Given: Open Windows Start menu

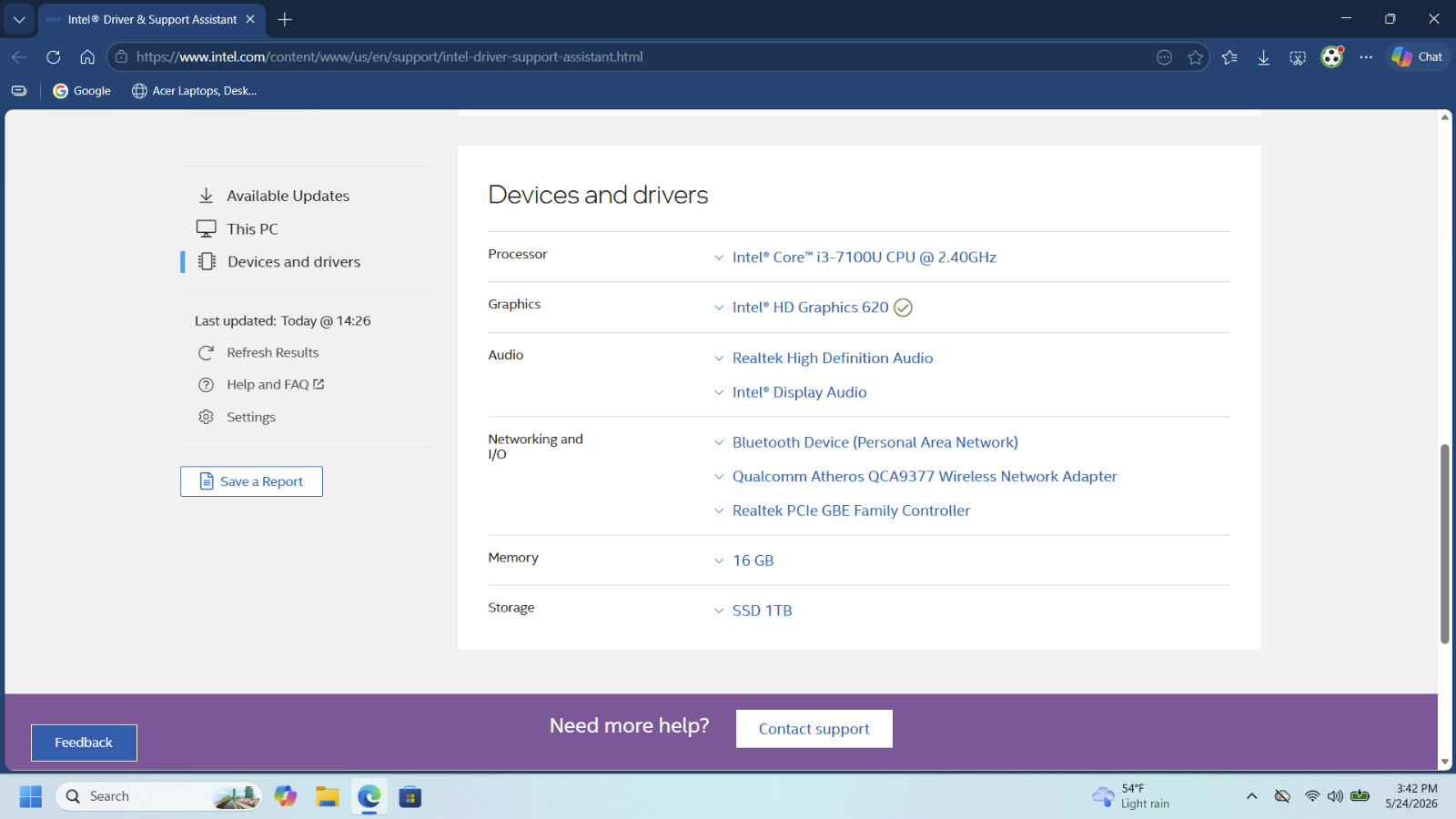Looking at the screenshot, I should (31, 797).
